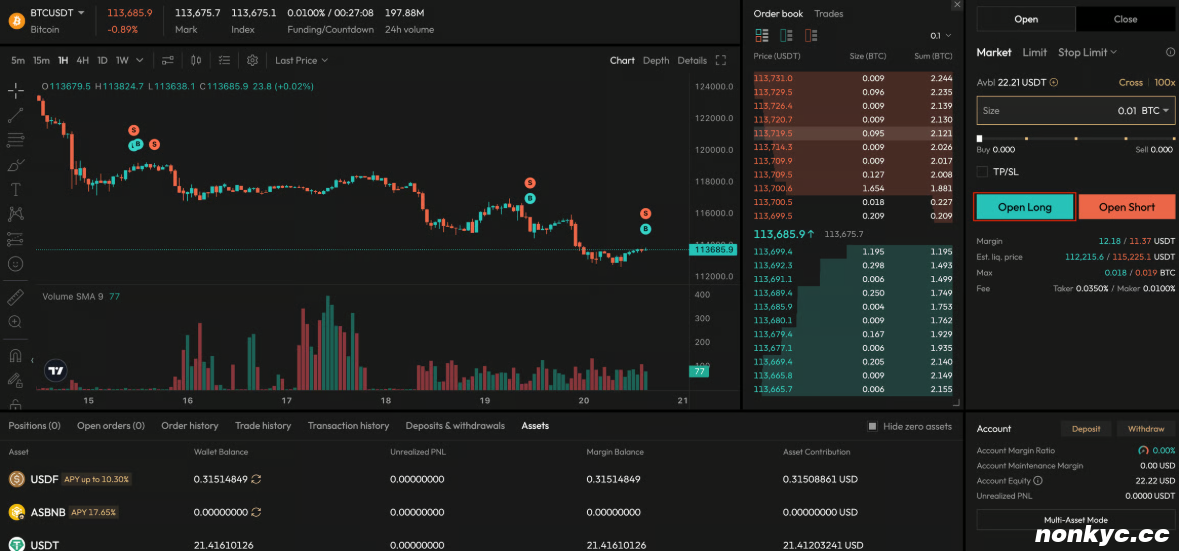
Task: Close the order book panel
Action: point(956,5)
